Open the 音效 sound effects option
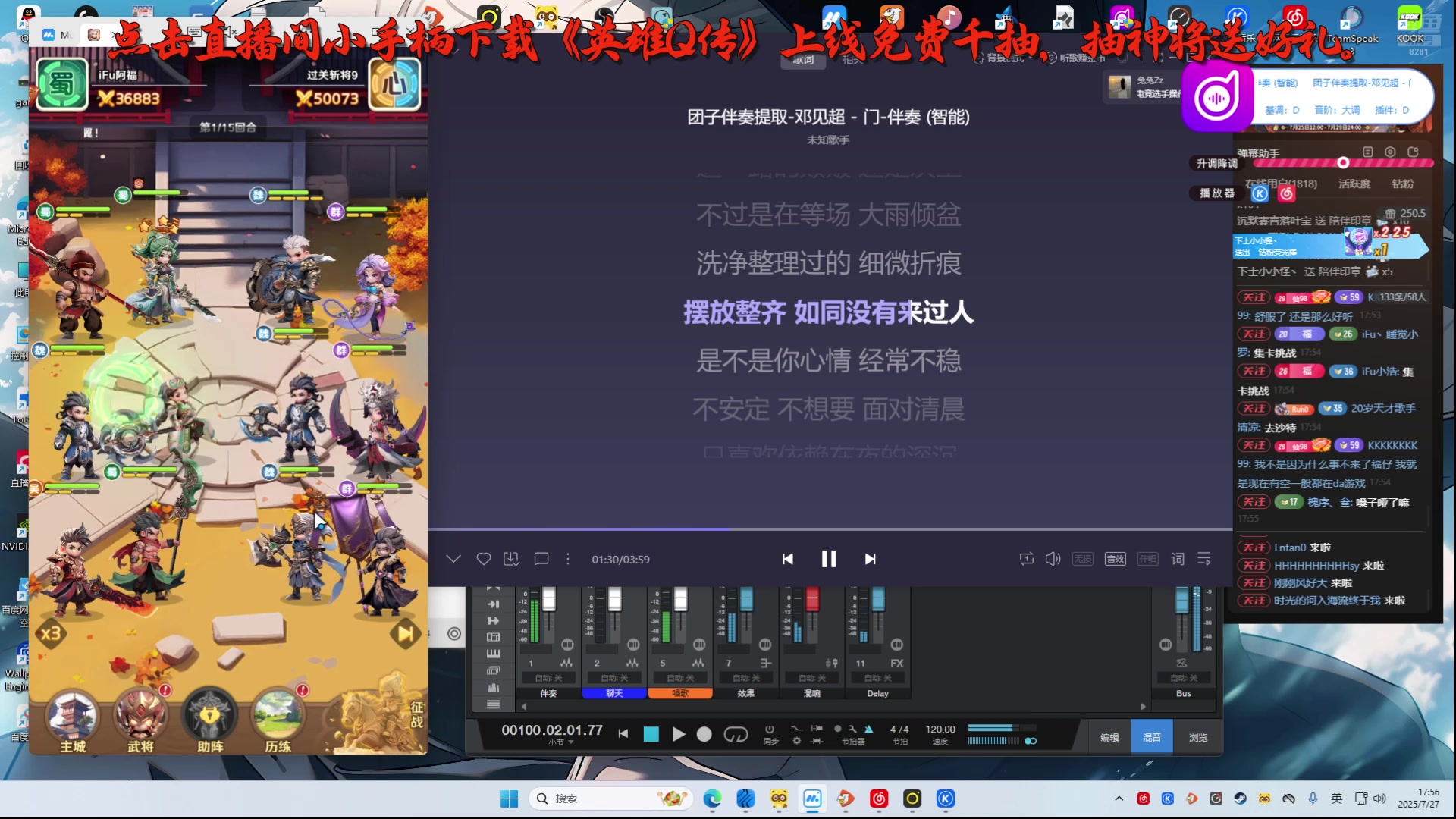The height and width of the screenshot is (819, 1456). tap(1115, 559)
